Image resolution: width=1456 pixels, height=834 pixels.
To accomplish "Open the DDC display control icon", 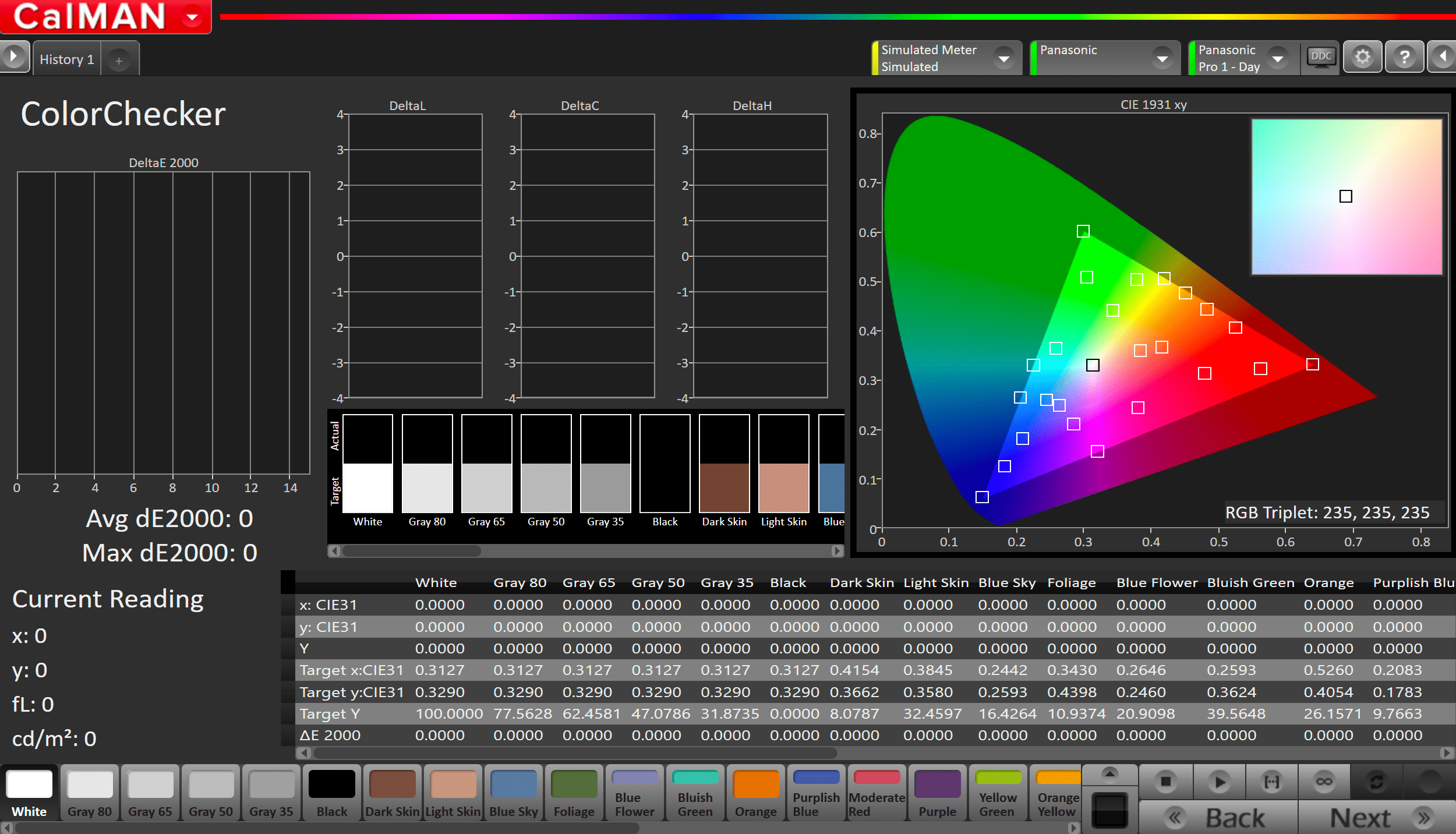I will [x=1321, y=58].
